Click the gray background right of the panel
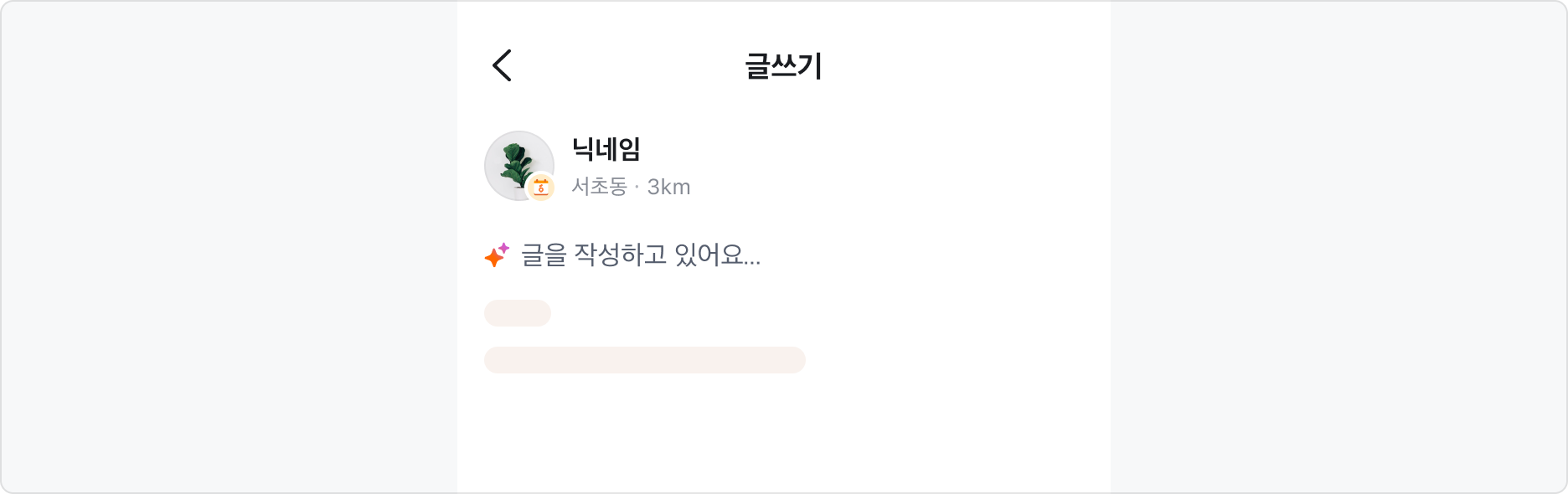 (x=1338, y=247)
